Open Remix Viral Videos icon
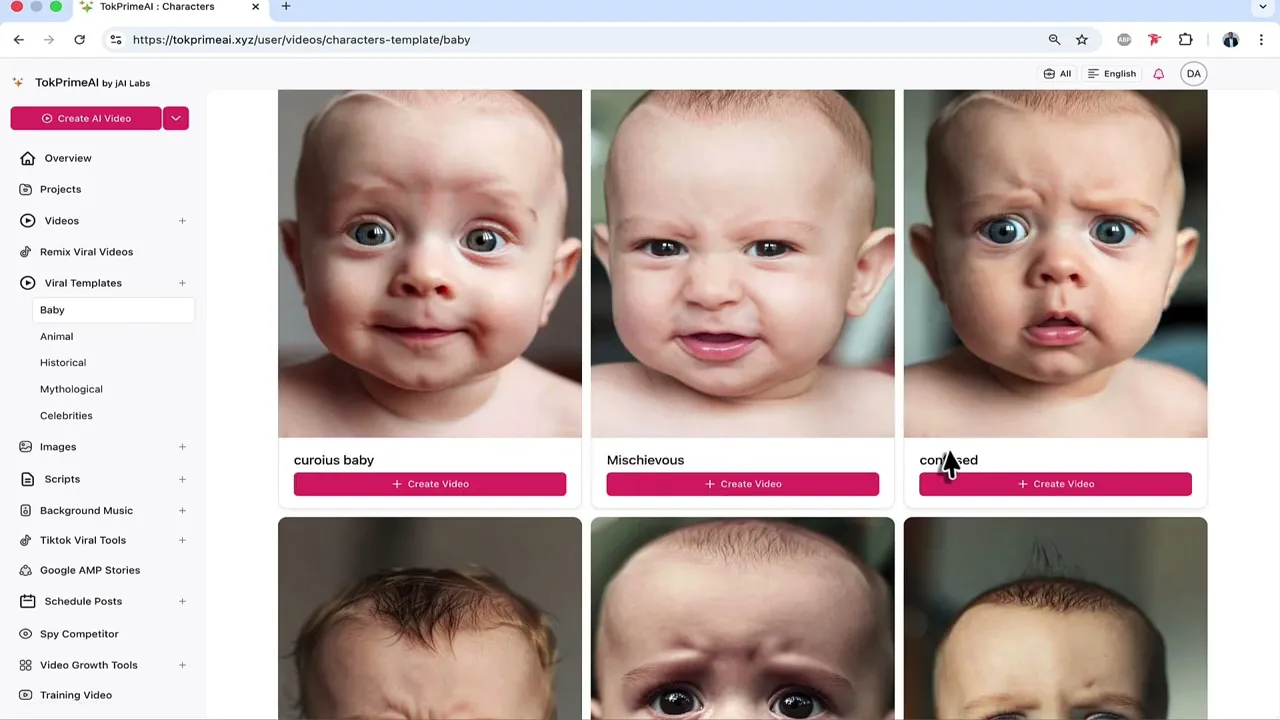The width and height of the screenshot is (1280, 720). coord(27,252)
